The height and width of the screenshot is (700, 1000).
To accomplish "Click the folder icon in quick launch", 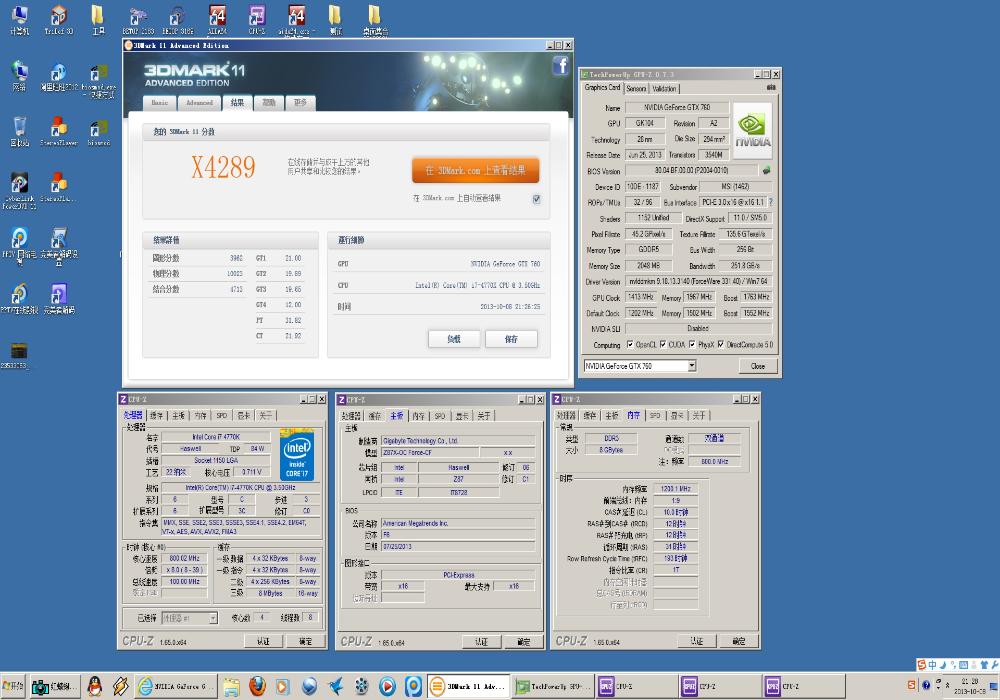I will point(231,687).
